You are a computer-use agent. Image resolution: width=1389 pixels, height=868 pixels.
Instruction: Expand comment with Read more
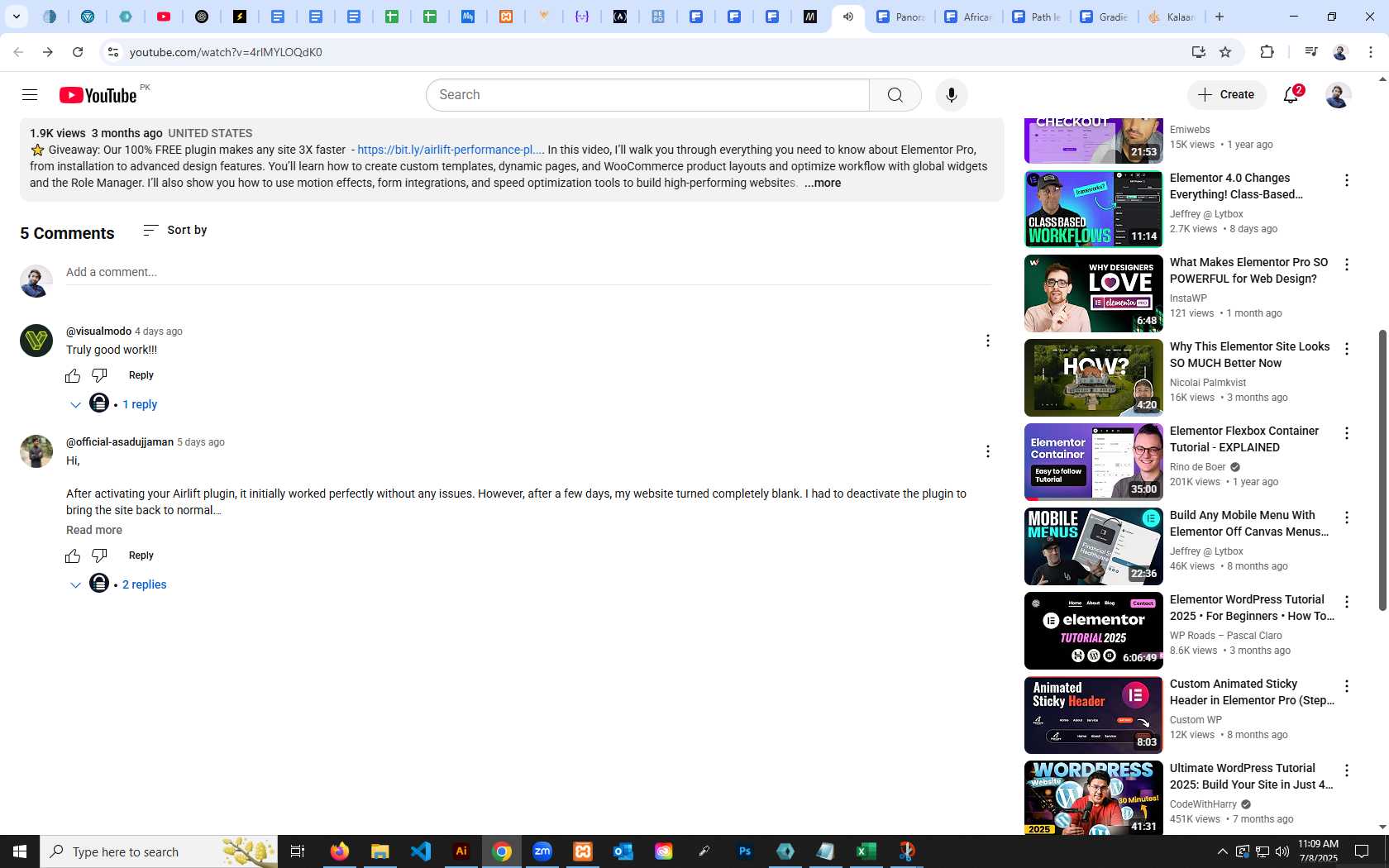[x=94, y=530]
